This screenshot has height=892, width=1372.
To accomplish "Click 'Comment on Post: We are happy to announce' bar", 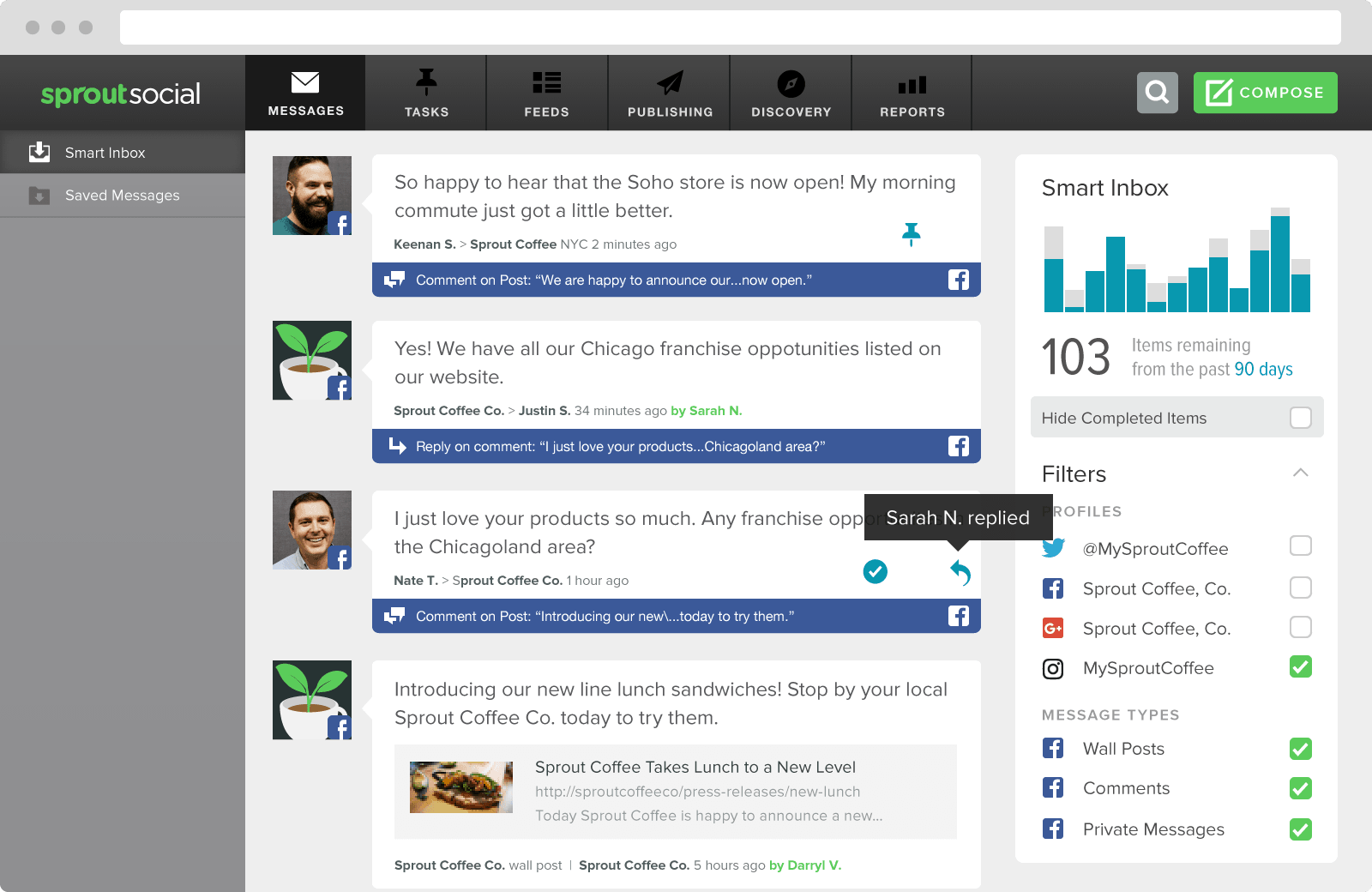I will point(677,280).
